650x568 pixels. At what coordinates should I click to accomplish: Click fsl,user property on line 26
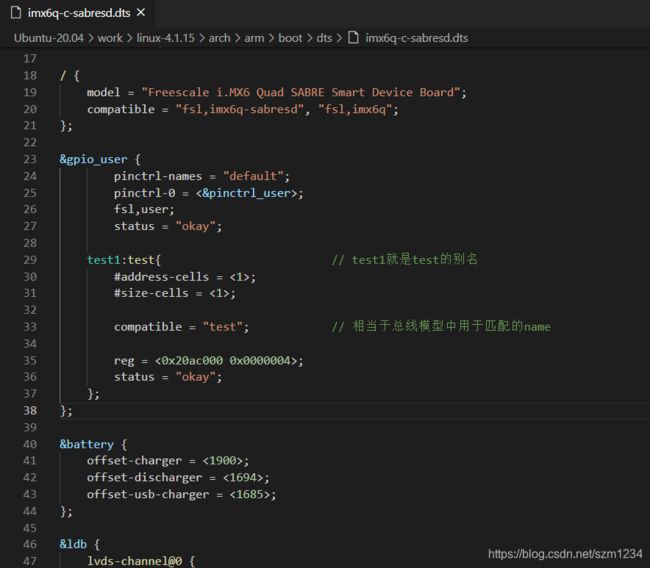(141, 209)
